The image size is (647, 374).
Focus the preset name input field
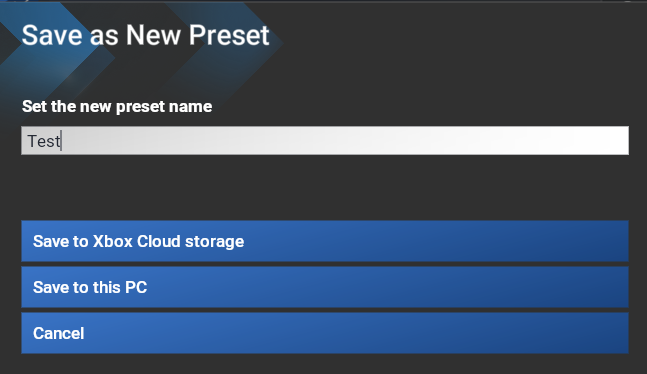(x=325, y=141)
